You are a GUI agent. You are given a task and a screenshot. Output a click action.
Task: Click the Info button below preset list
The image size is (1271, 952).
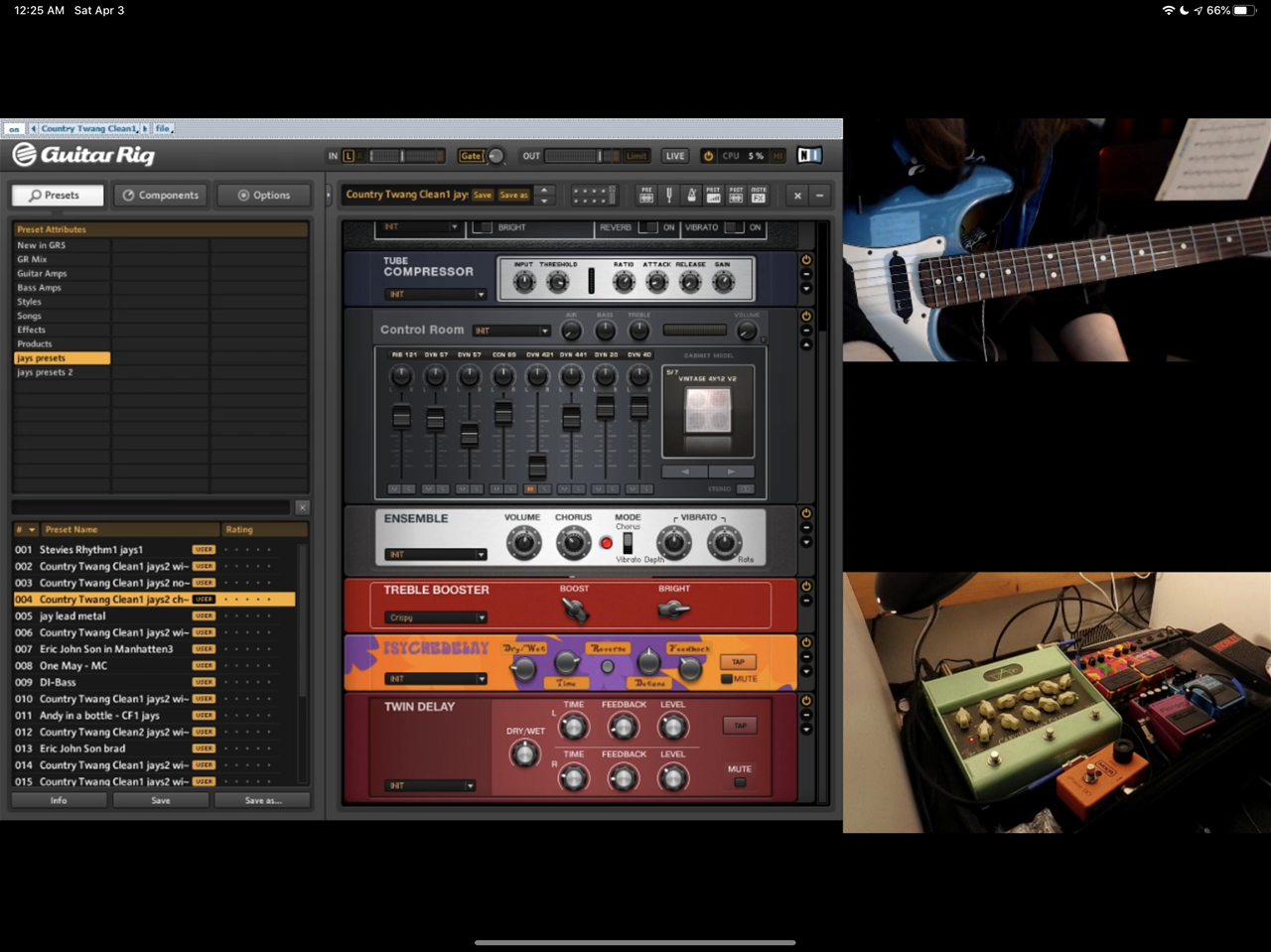click(59, 800)
